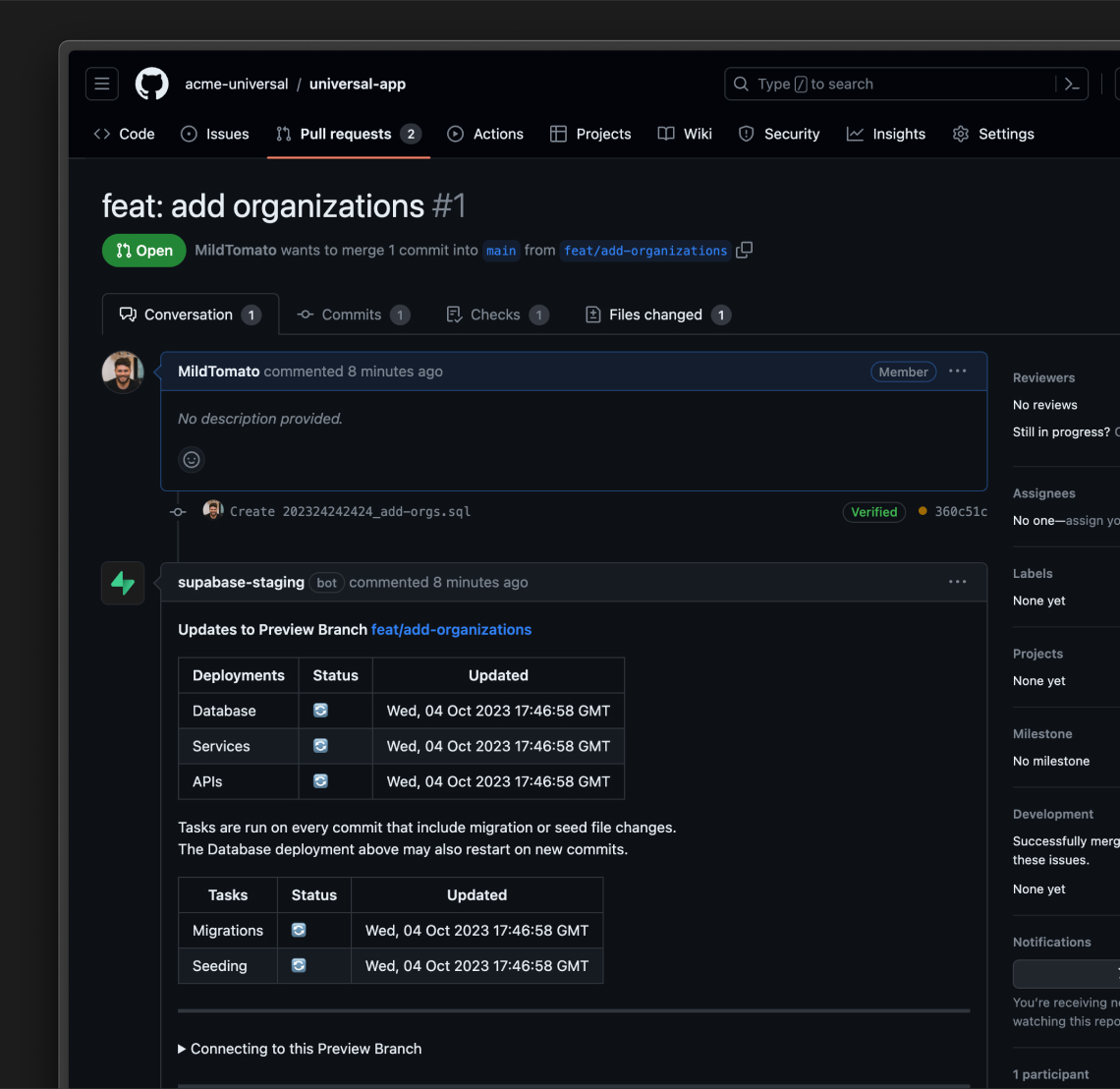The height and width of the screenshot is (1089, 1120).
Task: Click the Verified commit badge
Action: pyautogui.click(x=873, y=512)
